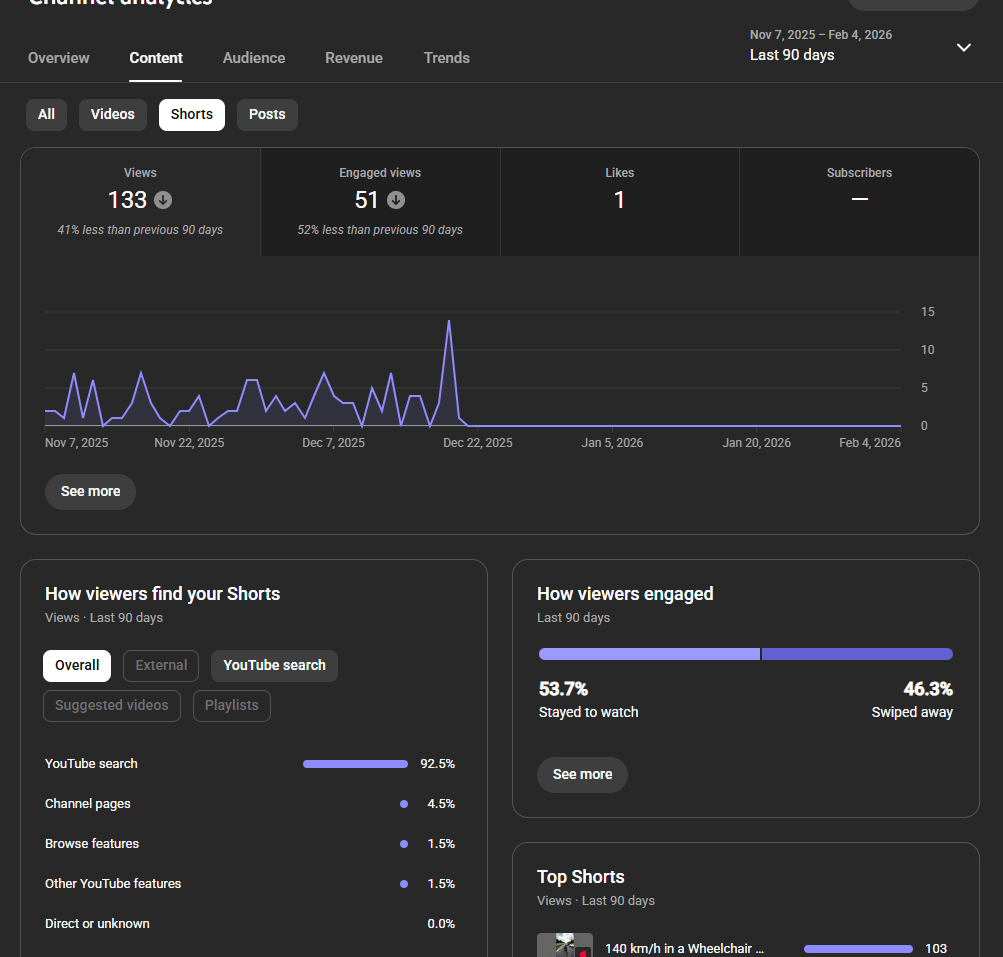Open the Audience tab
The width and height of the screenshot is (1003, 957).
(254, 58)
